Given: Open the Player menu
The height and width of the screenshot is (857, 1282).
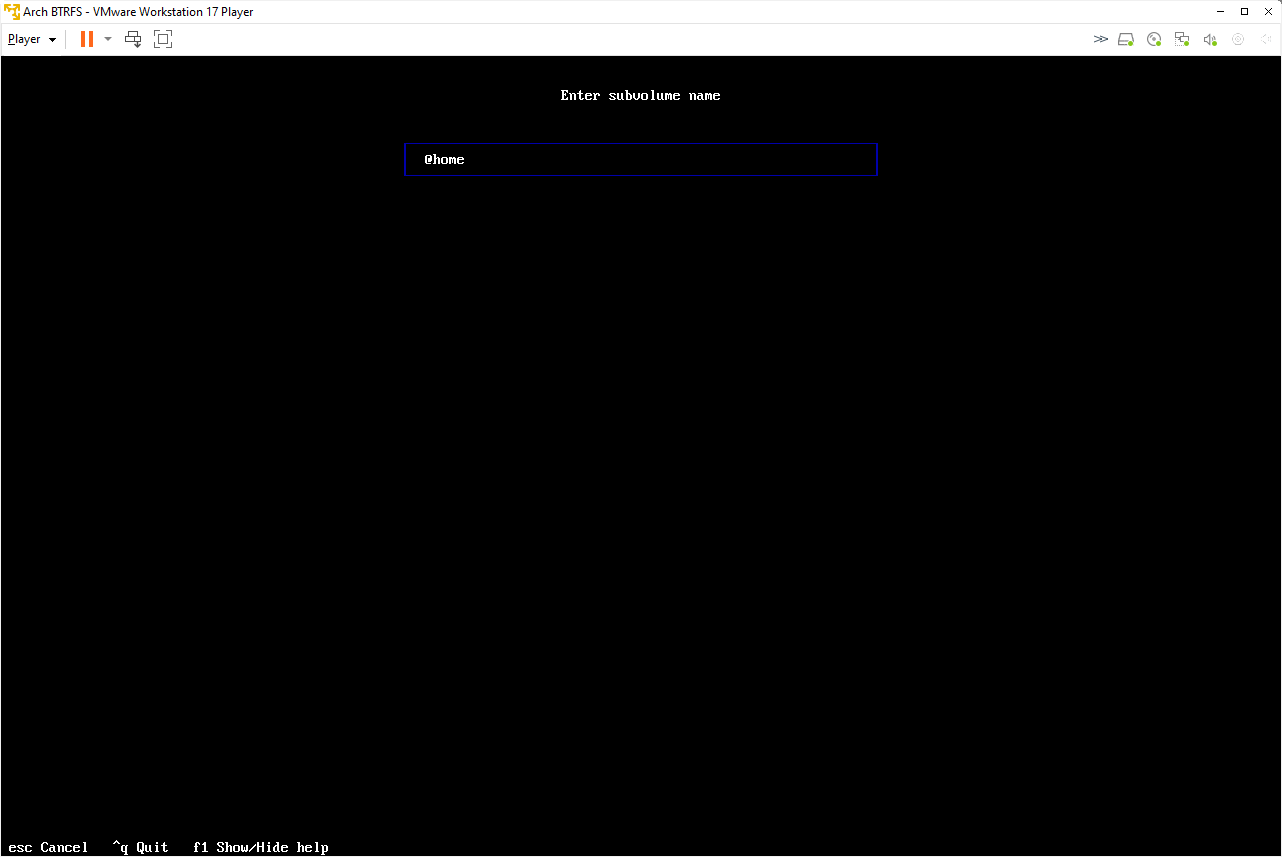Looking at the screenshot, I should [x=32, y=39].
